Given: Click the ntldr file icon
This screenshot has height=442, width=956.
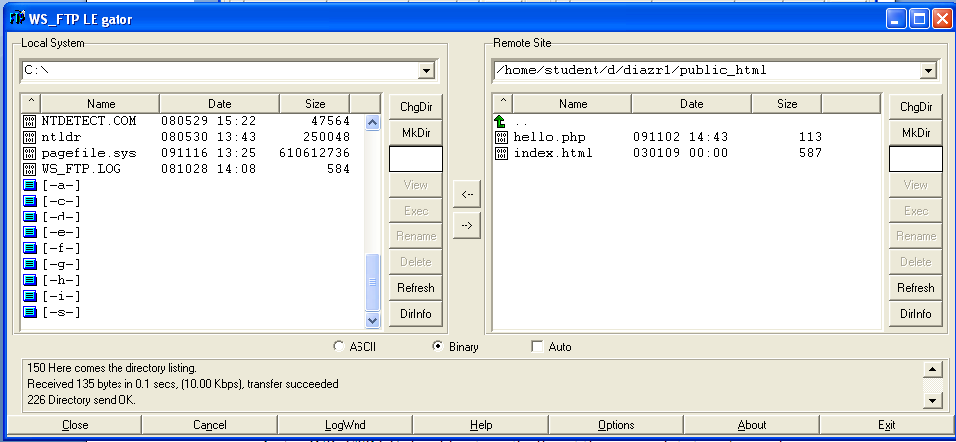Looking at the screenshot, I should tap(30, 137).
